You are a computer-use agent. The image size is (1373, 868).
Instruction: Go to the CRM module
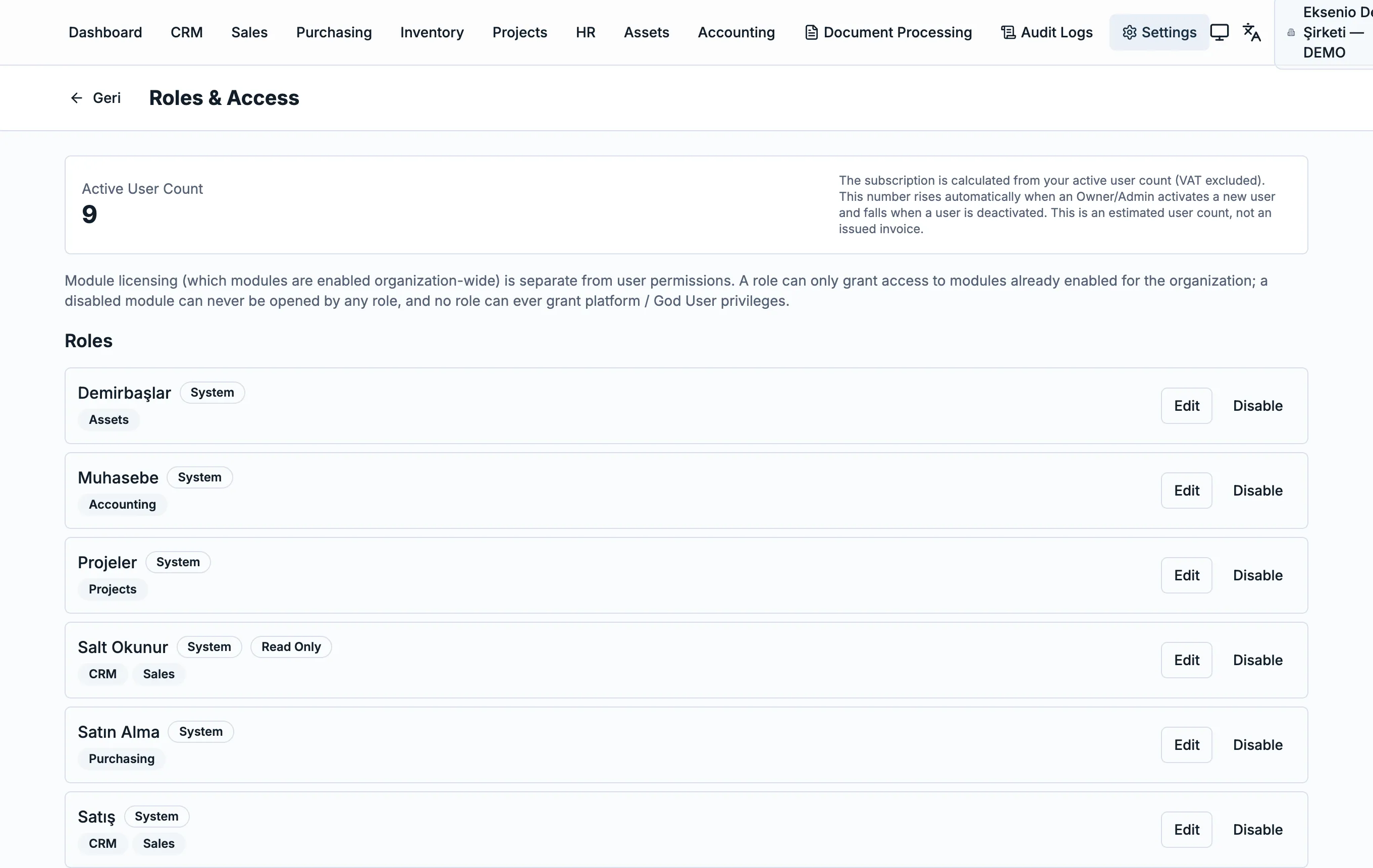(186, 32)
